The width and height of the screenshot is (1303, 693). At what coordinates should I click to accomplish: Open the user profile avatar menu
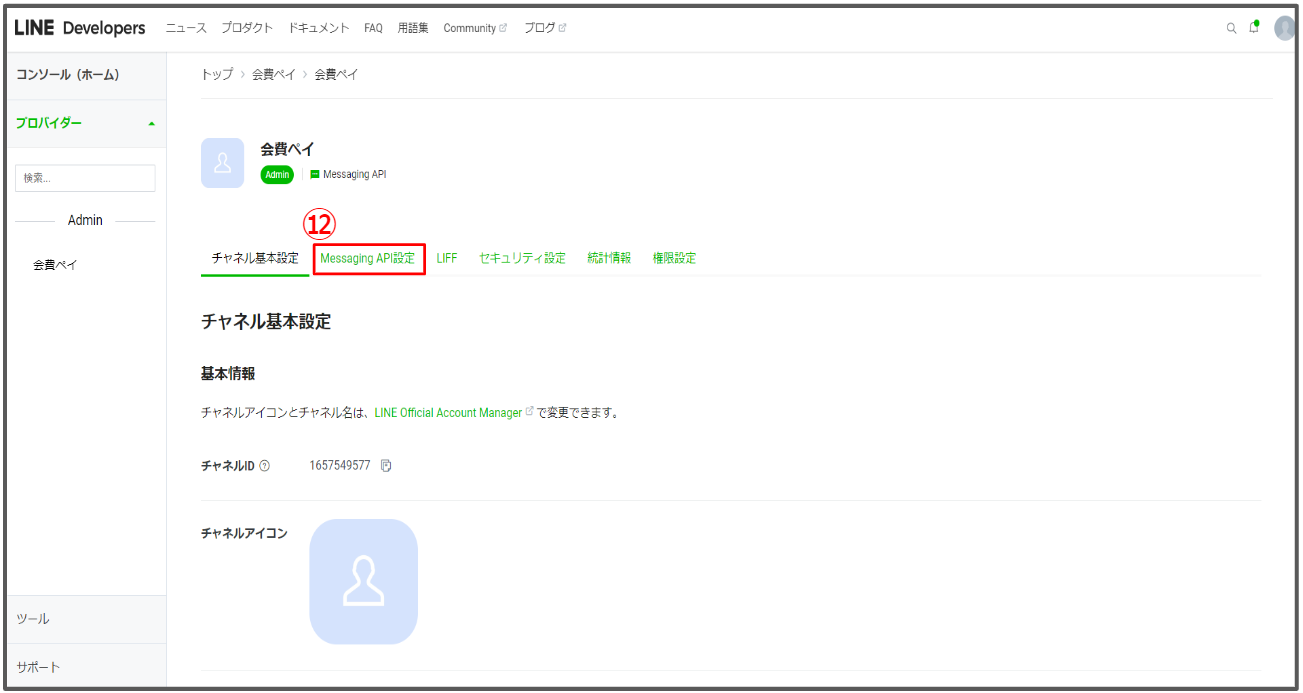pos(1285,28)
